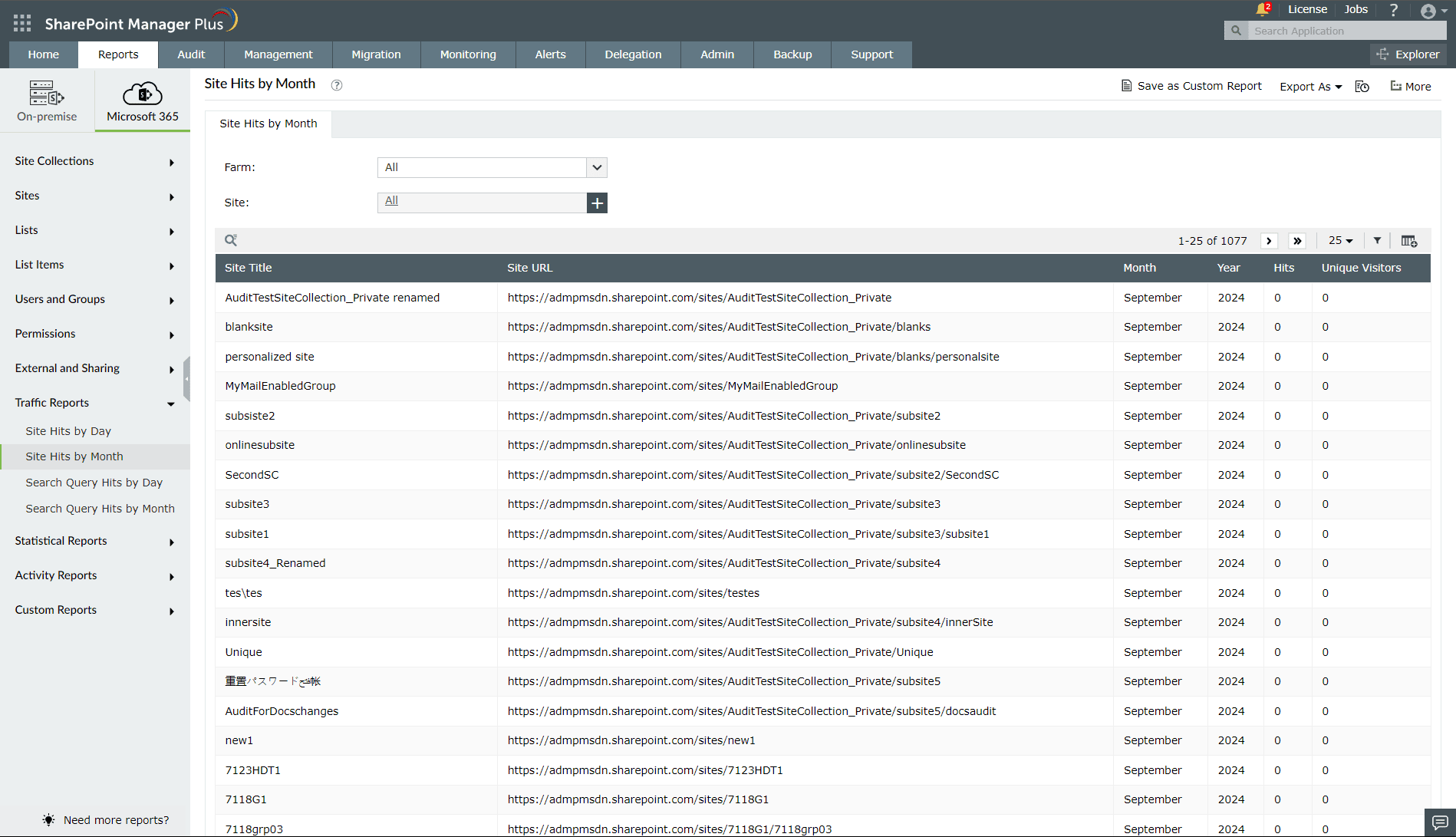Expand the Users and Groups menu
Screen dimensions: 1456x837
click(95, 299)
